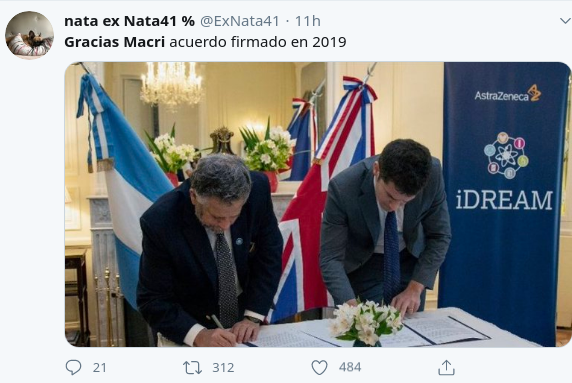Like the tweet with the heart icon

[320, 368]
